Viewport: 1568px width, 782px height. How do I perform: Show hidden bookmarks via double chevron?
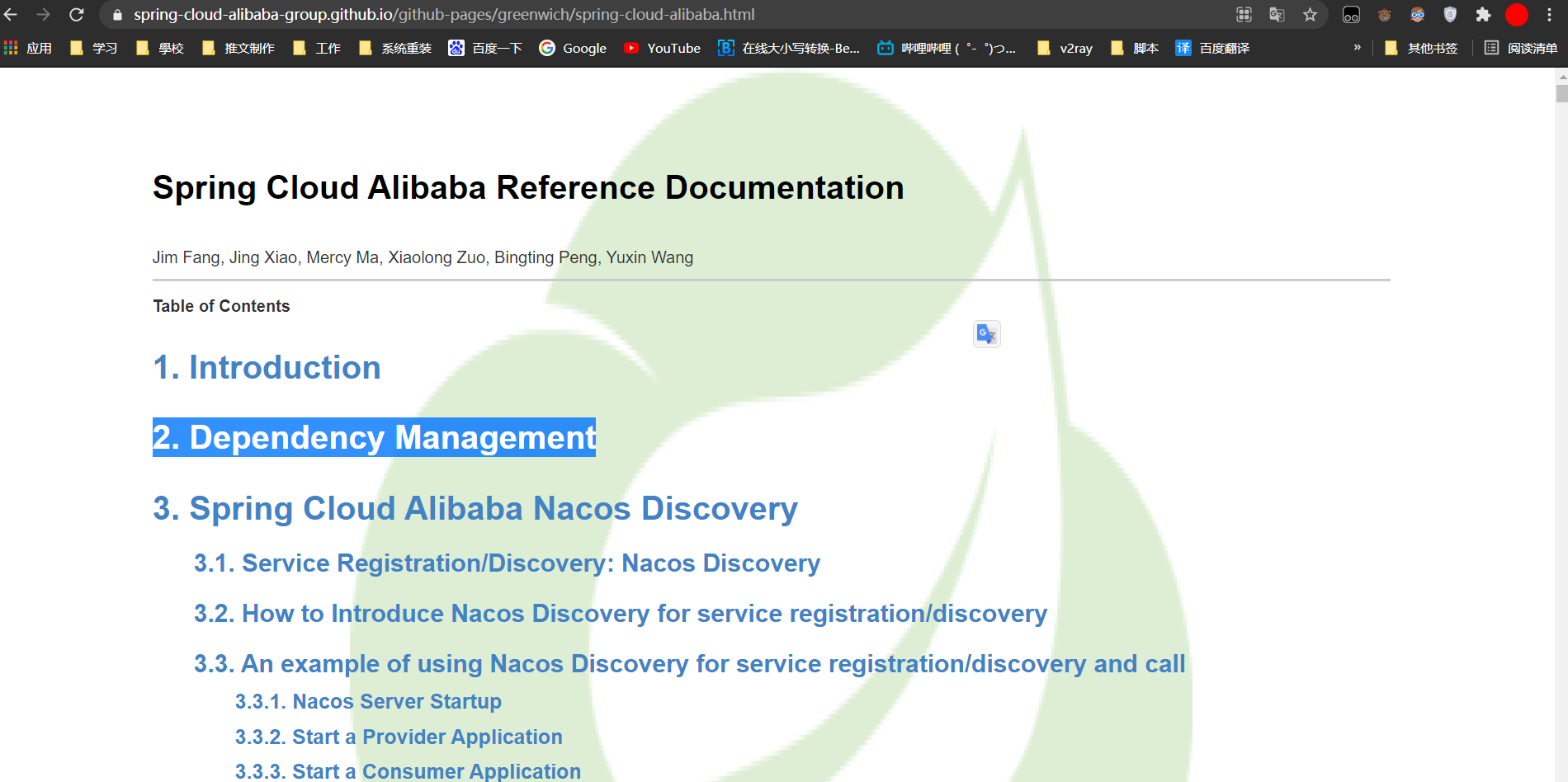pyautogui.click(x=1358, y=48)
